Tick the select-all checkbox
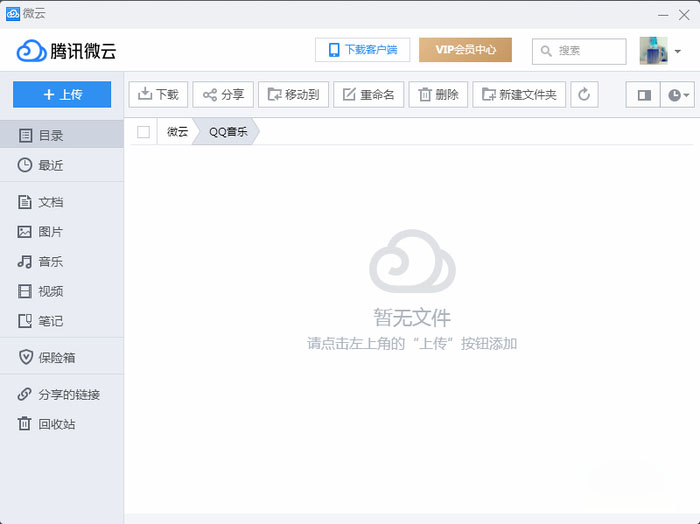Viewport: 700px width, 524px height. [143, 132]
